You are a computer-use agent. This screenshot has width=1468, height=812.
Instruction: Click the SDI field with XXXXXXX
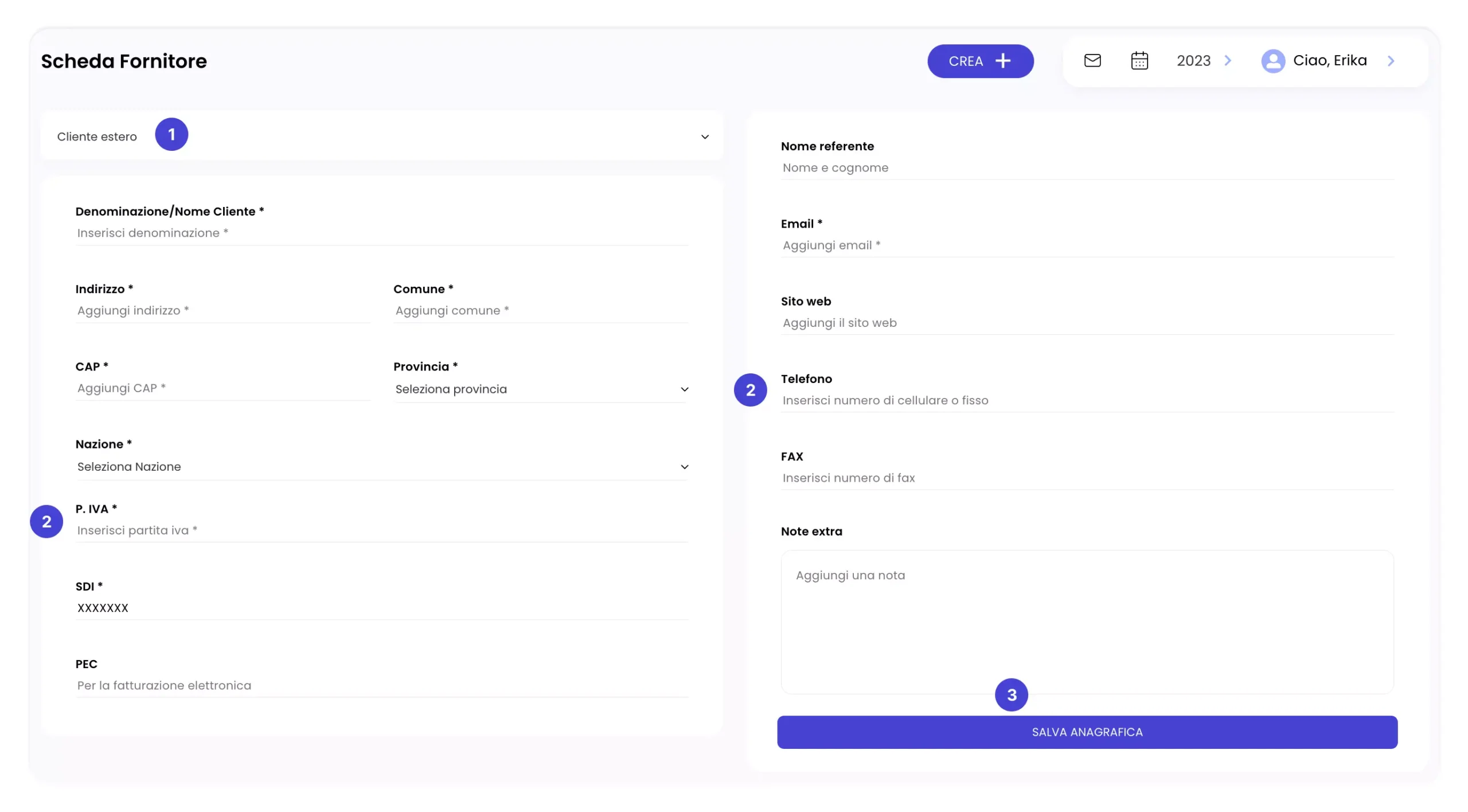pos(382,607)
